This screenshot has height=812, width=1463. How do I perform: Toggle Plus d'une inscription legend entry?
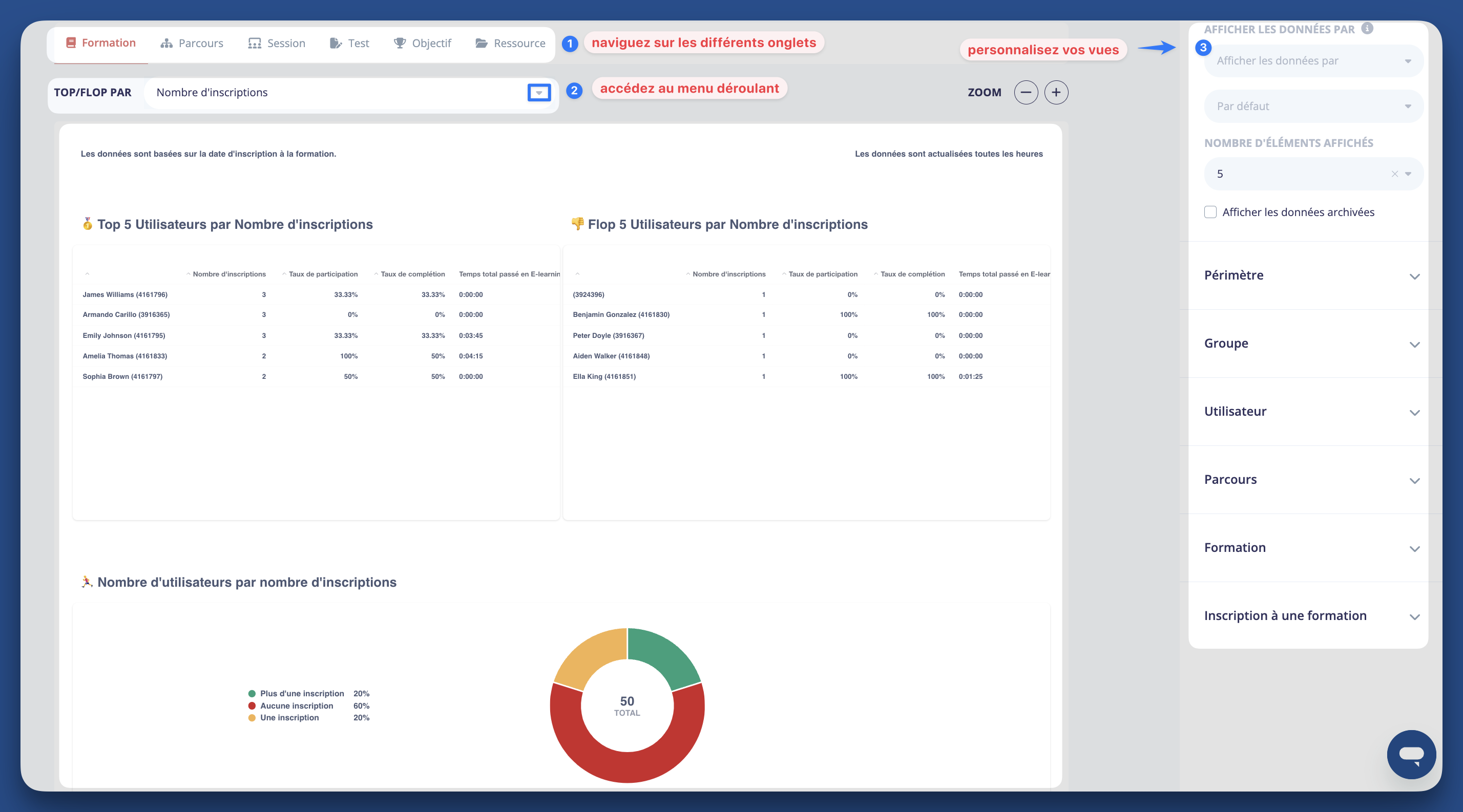(x=302, y=693)
